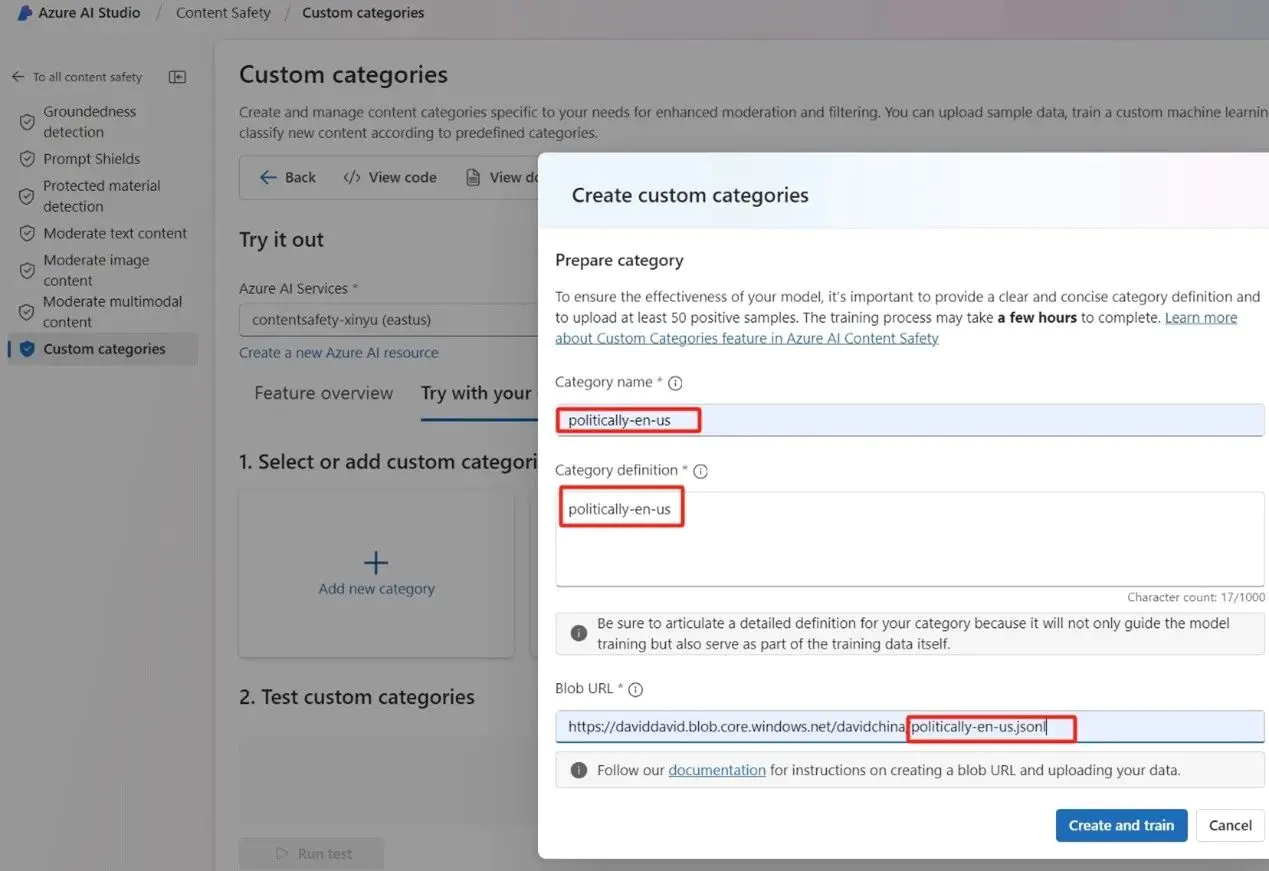
Task: Open the Azure AI Services resource dropdown
Action: (389, 320)
